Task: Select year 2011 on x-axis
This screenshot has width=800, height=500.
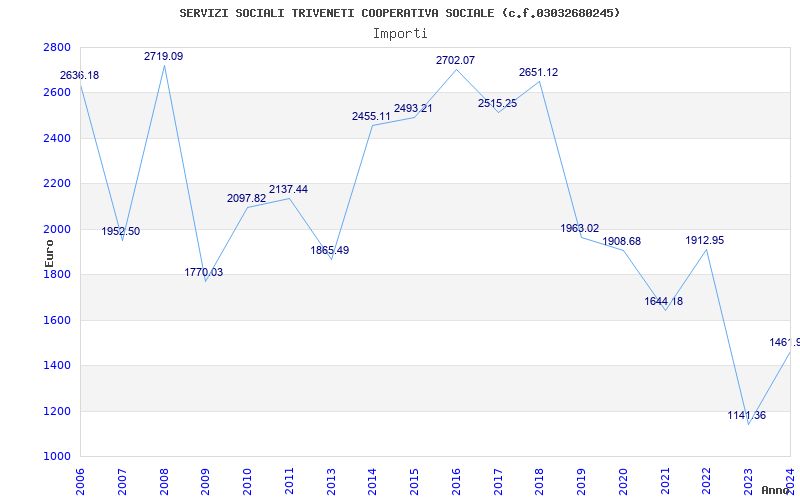Action: 289,482
